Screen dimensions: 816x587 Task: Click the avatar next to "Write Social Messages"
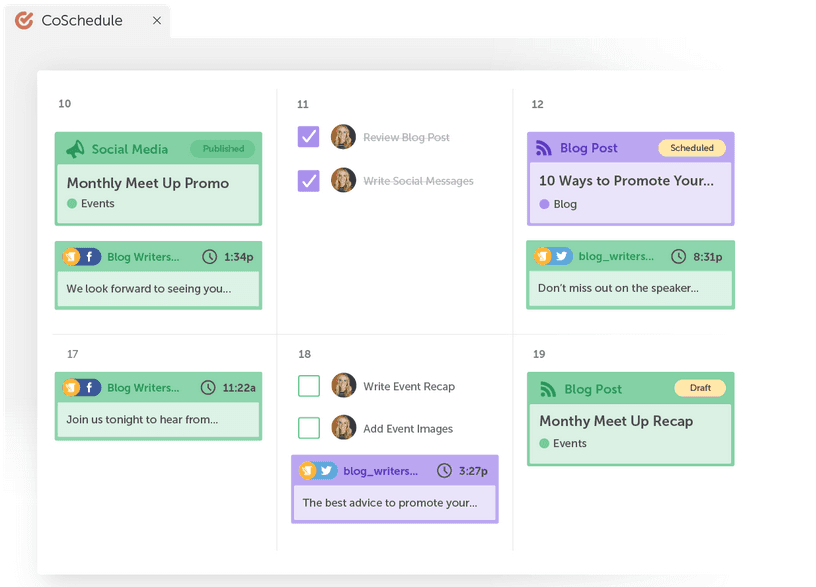point(344,180)
